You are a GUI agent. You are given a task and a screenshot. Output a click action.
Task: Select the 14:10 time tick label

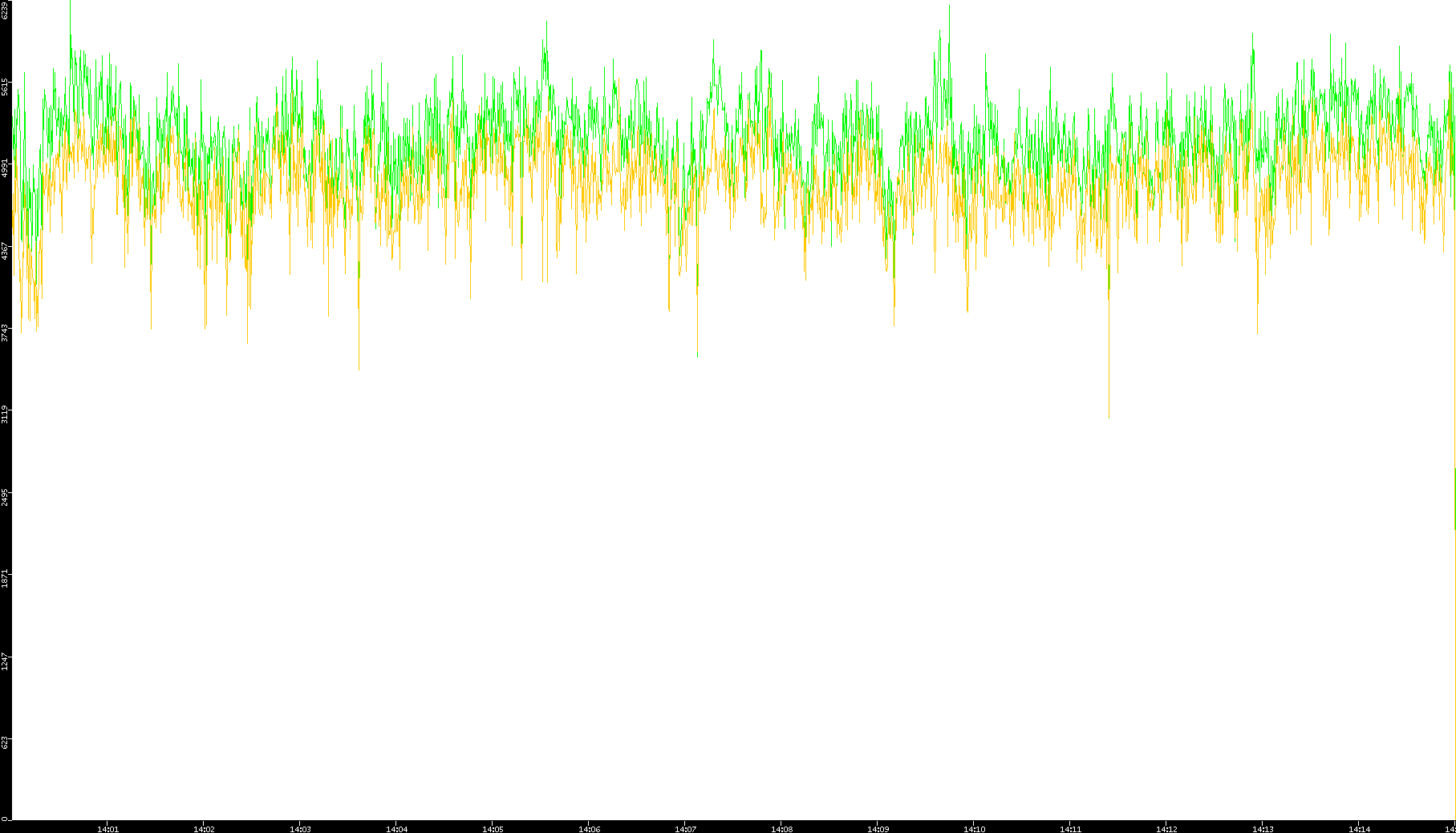coord(974,829)
